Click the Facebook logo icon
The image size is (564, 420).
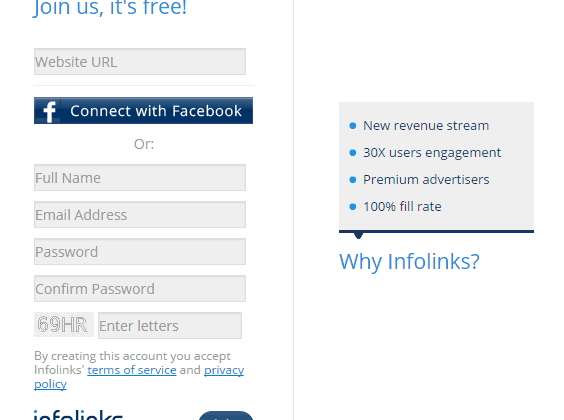click(49, 111)
